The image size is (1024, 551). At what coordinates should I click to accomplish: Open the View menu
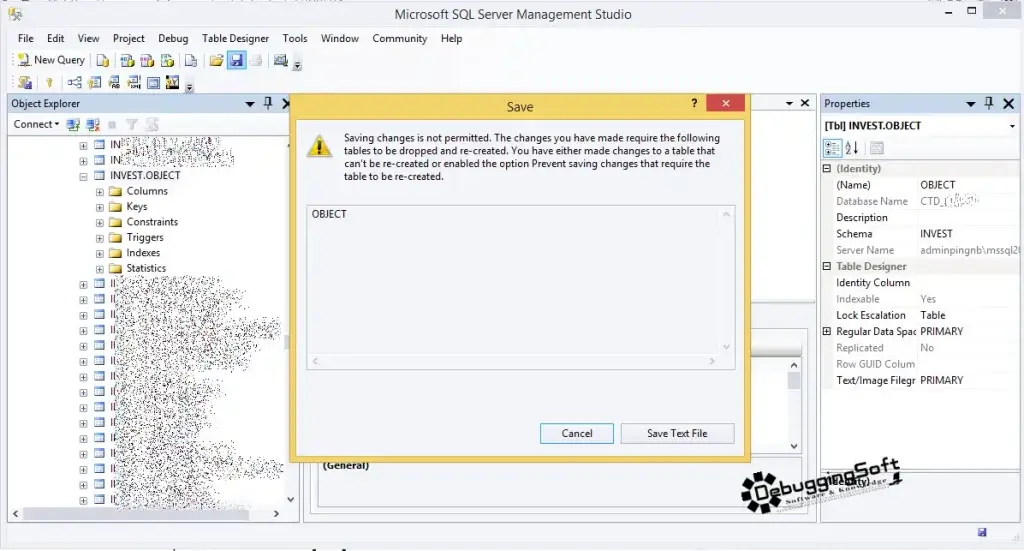tap(88, 39)
